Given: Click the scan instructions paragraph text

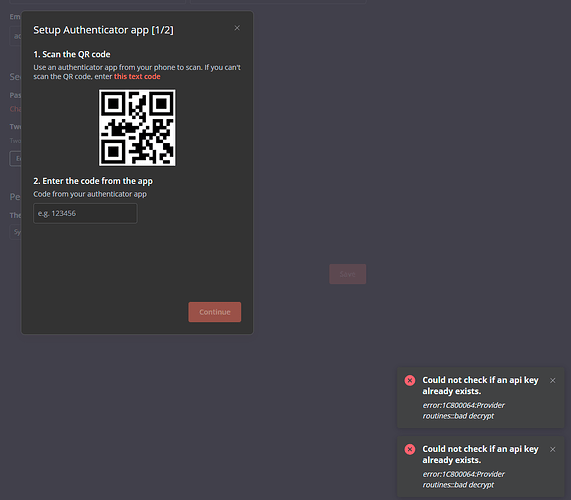Looking at the screenshot, I should coord(137,72).
